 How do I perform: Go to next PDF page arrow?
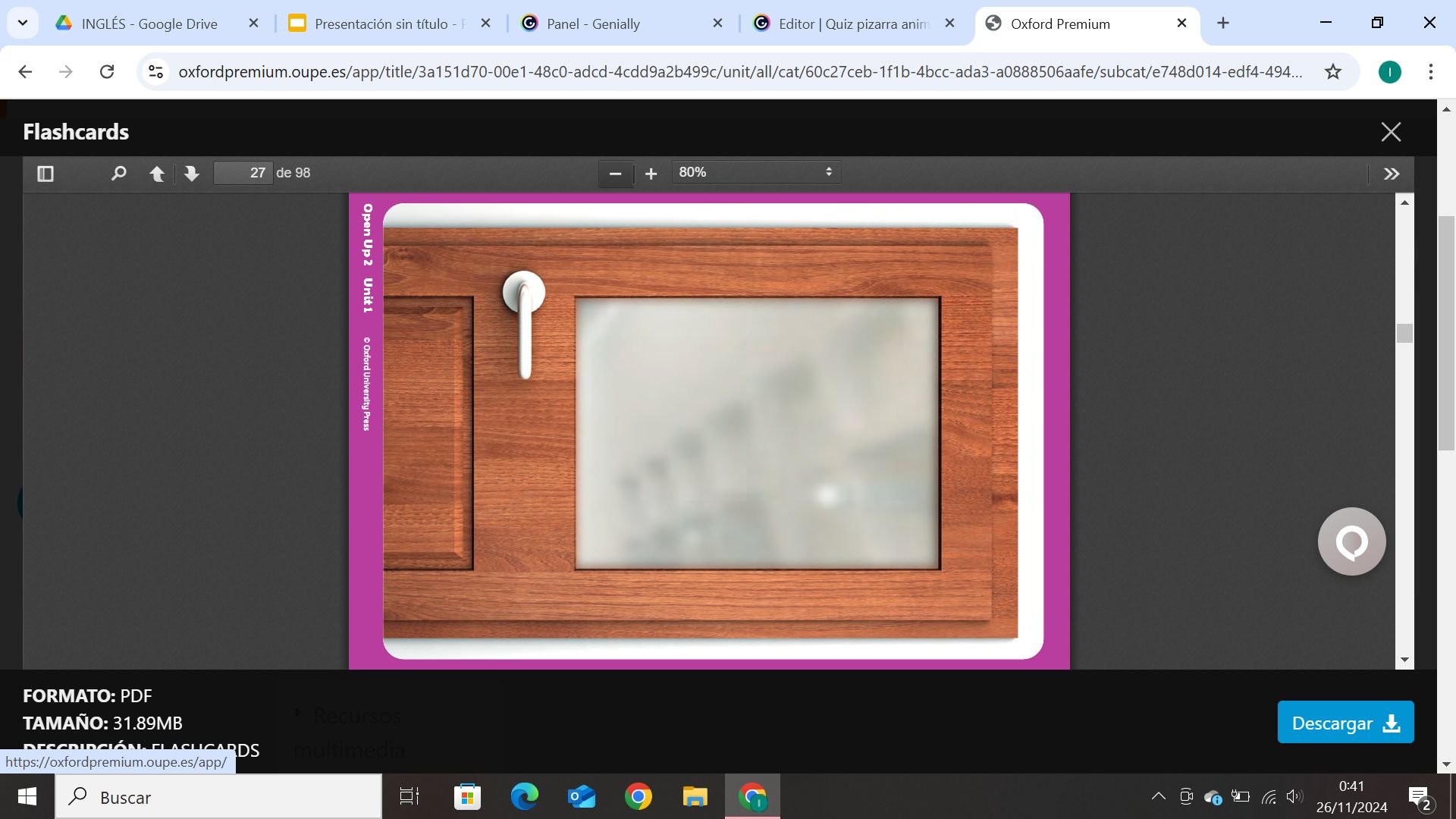click(x=192, y=174)
